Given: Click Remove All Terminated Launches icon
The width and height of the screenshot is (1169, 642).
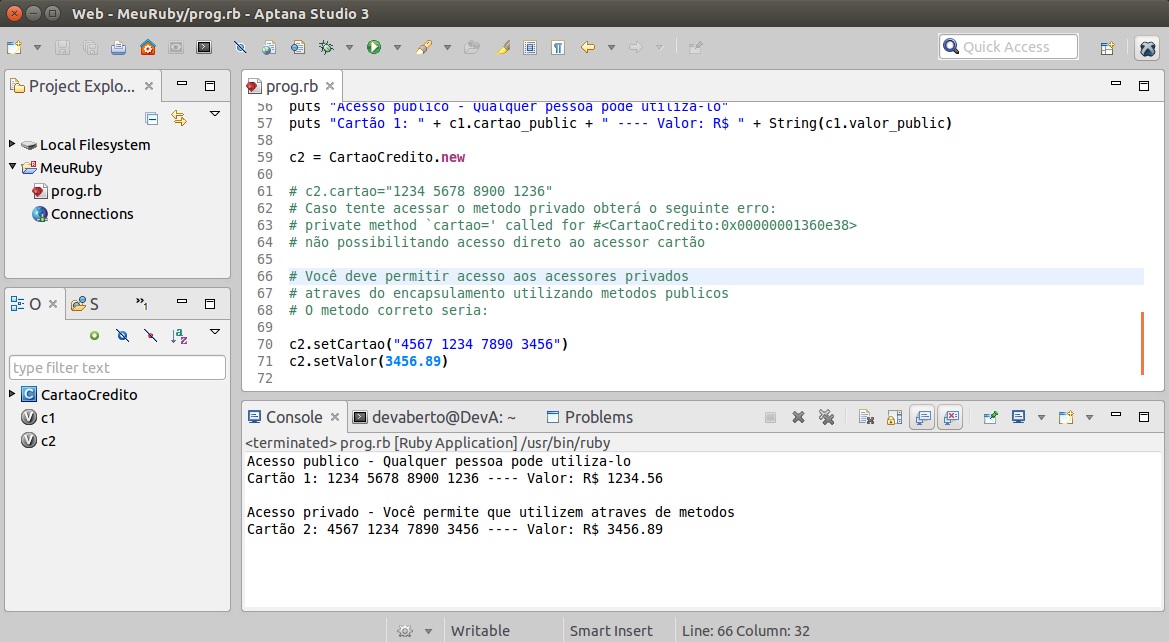Looking at the screenshot, I should [x=826, y=417].
